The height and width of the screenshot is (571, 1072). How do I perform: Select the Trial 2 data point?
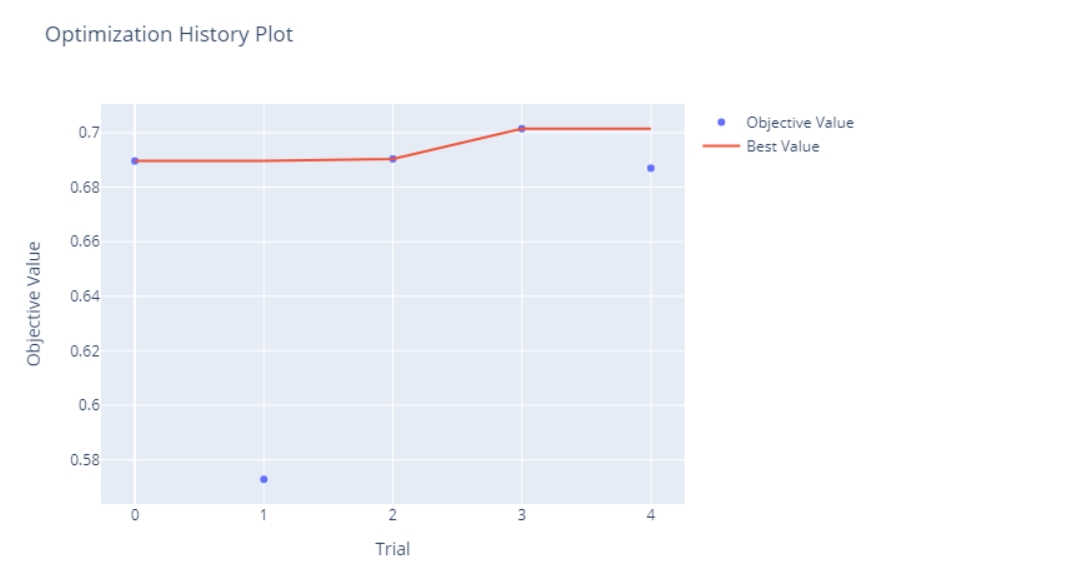click(393, 159)
